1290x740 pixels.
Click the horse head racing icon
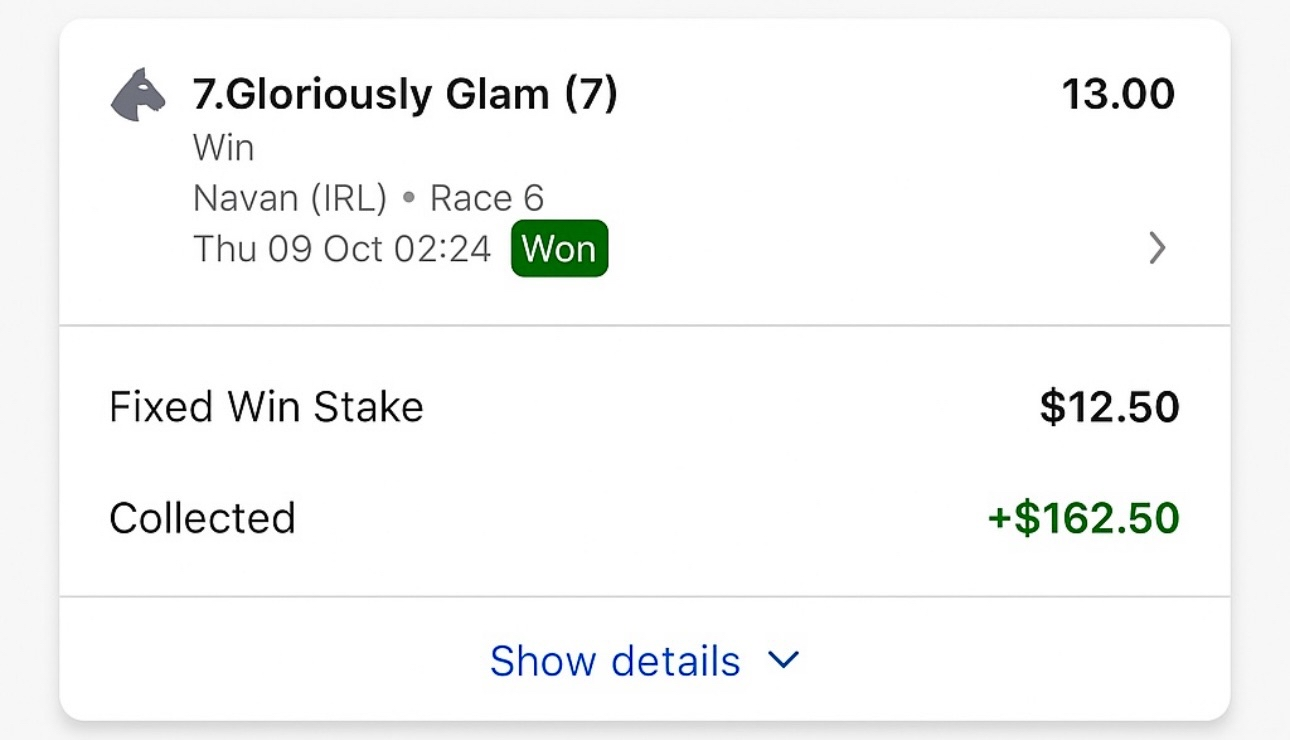coord(138,96)
